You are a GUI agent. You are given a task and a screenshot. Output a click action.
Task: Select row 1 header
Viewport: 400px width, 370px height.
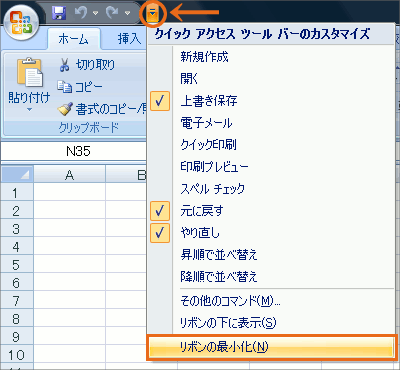click(x=17, y=193)
